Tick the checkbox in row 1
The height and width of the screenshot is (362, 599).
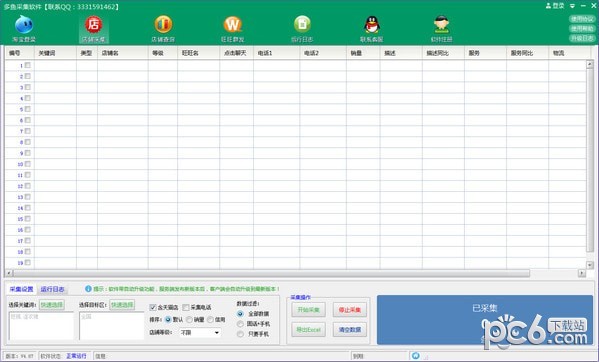coord(28,65)
